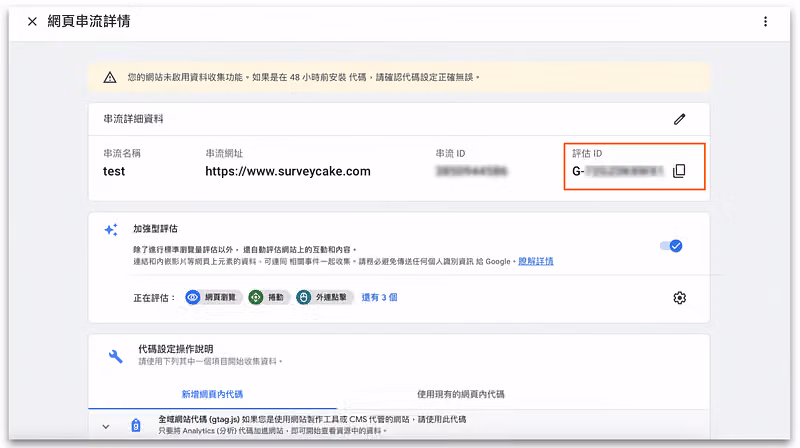Select the 新增網頁內代碼 tab

point(212,394)
